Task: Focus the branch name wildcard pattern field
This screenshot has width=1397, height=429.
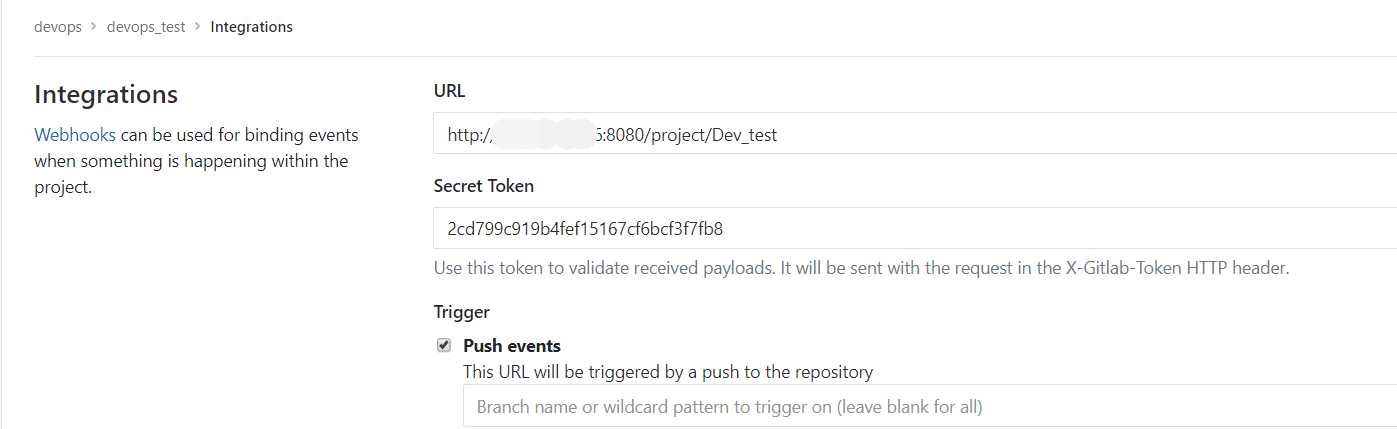Action: click(930, 407)
